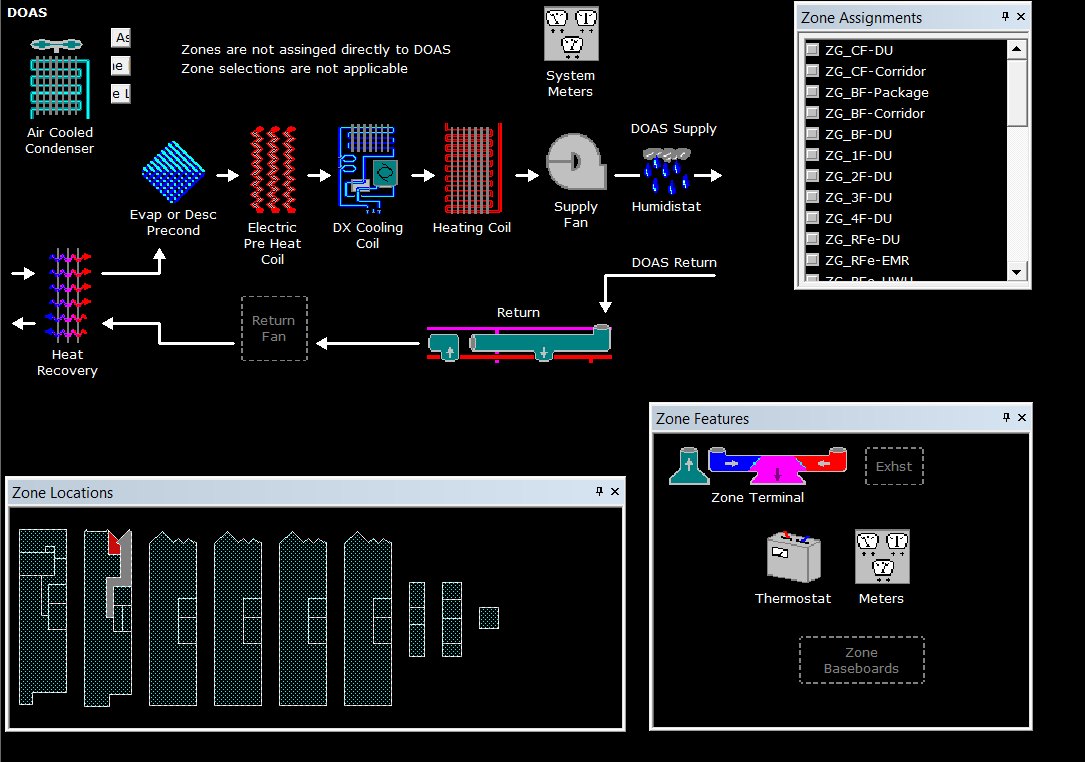Open the System Meters icon
This screenshot has height=762, width=1085.
(571, 34)
